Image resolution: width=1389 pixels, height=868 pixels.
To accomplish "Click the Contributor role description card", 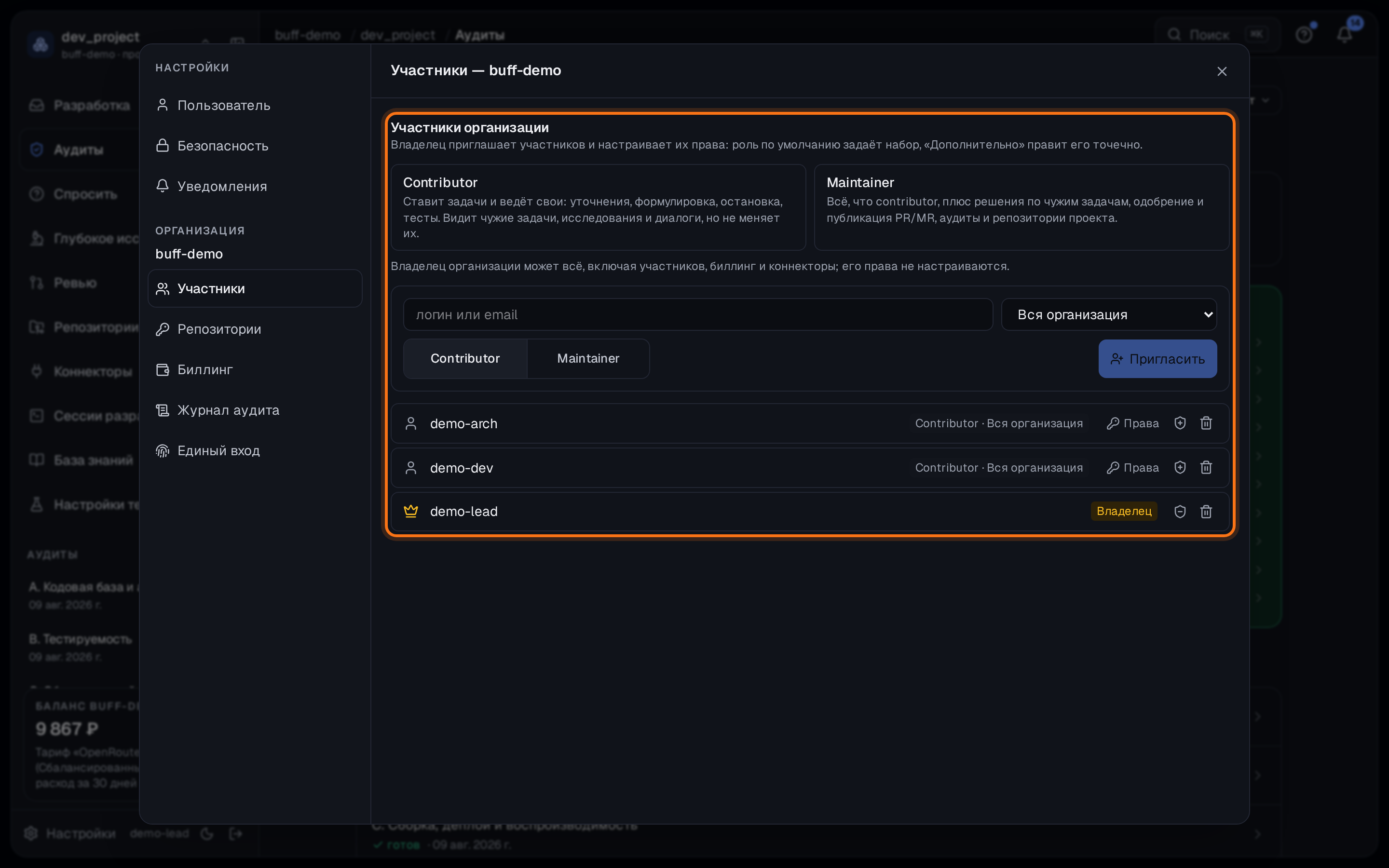I will [598, 207].
